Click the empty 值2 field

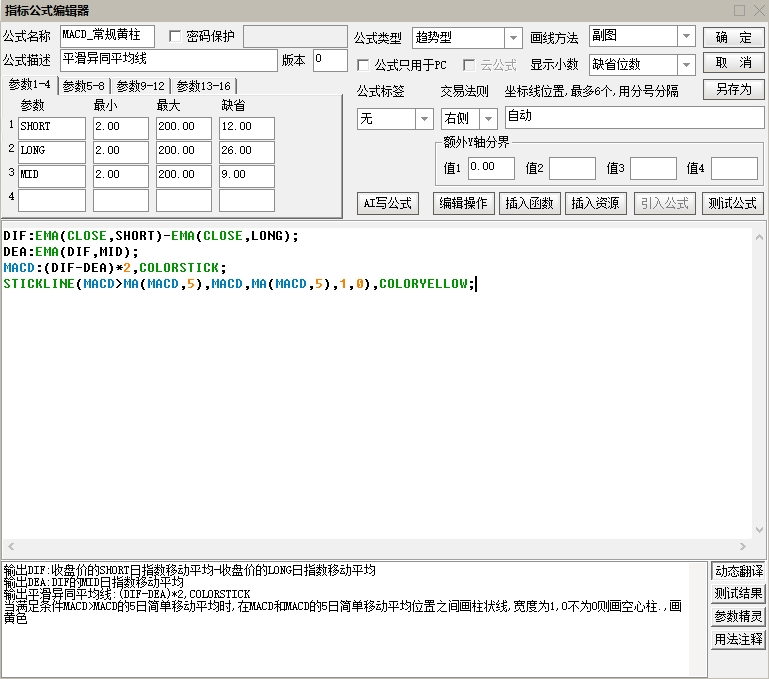tap(572, 168)
